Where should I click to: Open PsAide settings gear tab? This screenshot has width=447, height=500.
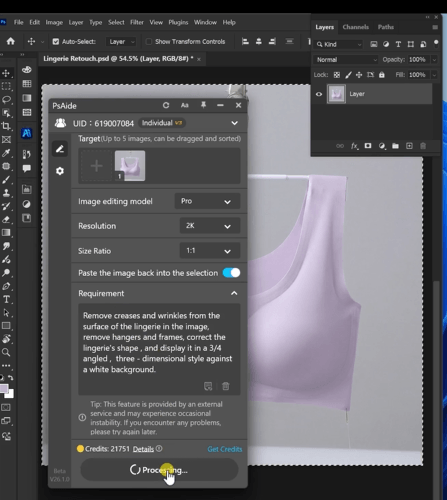(x=60, y=171)
